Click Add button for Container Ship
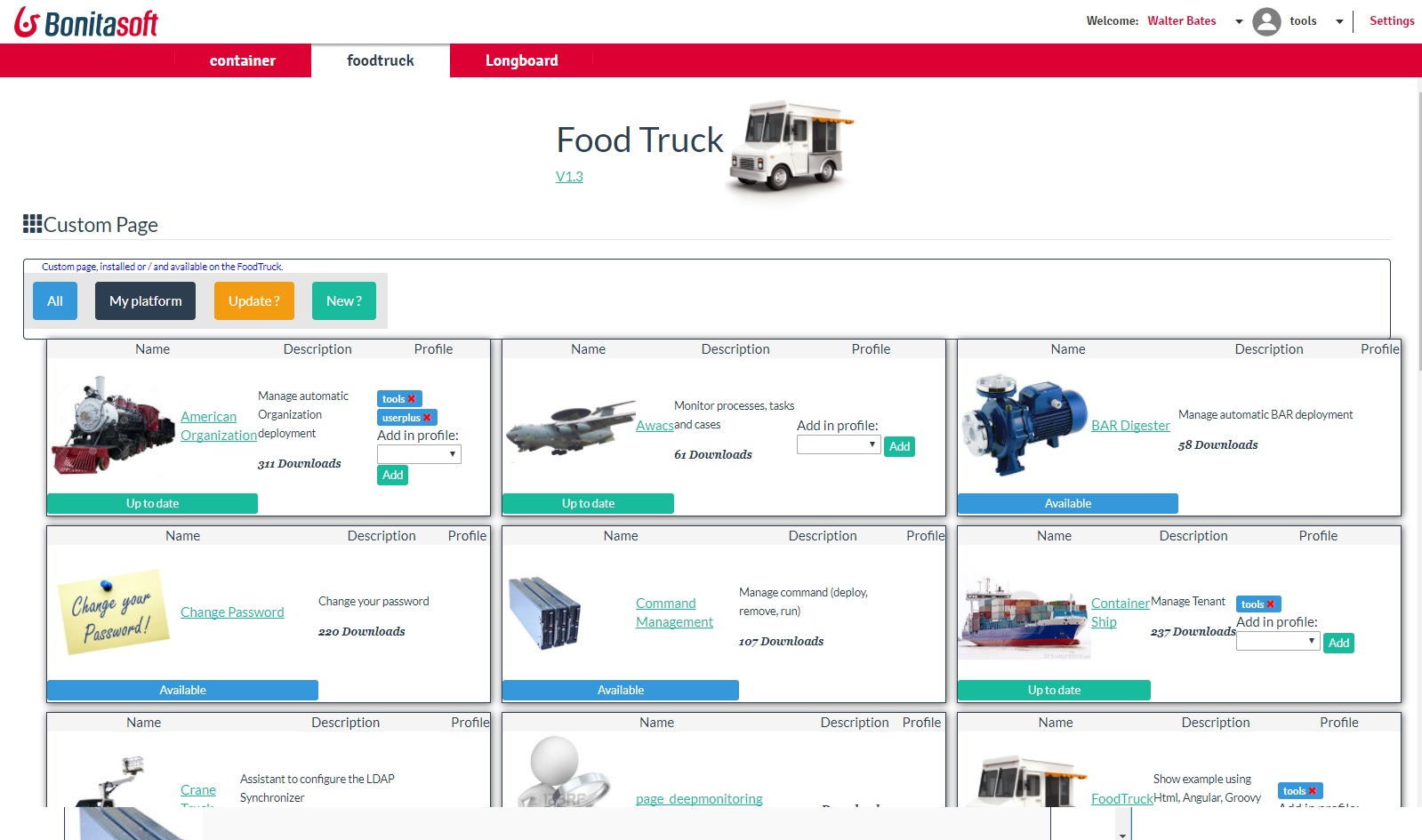This screenshot has height=840, width=1422. point(1339,643)
